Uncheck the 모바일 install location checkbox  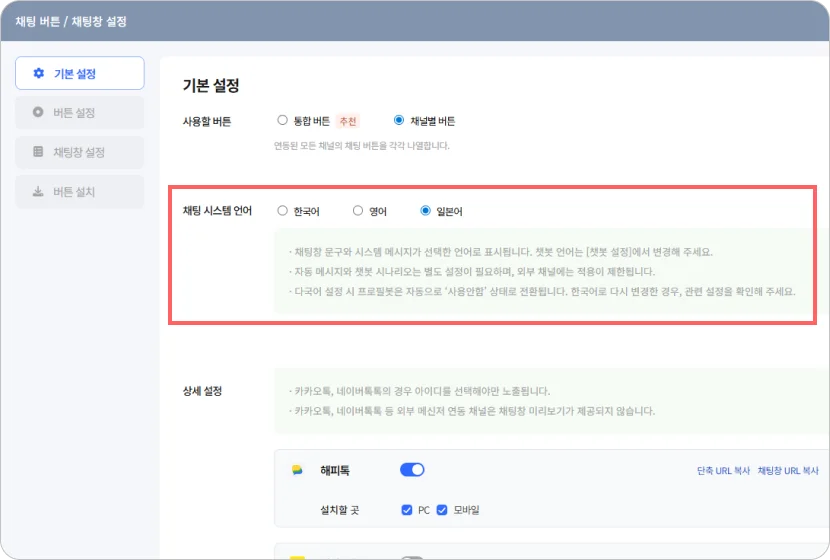[442, 510]
